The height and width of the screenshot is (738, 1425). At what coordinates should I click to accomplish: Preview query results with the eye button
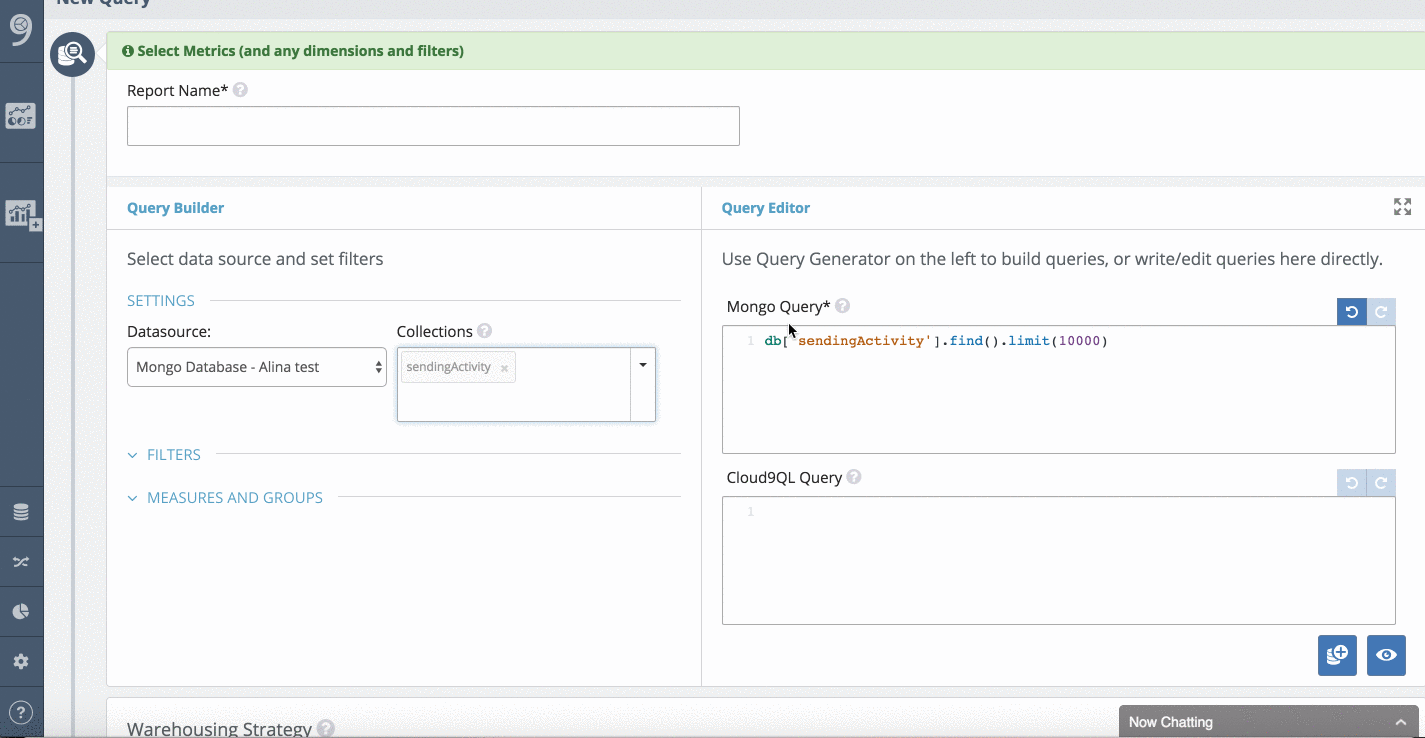click(1386, 655)
